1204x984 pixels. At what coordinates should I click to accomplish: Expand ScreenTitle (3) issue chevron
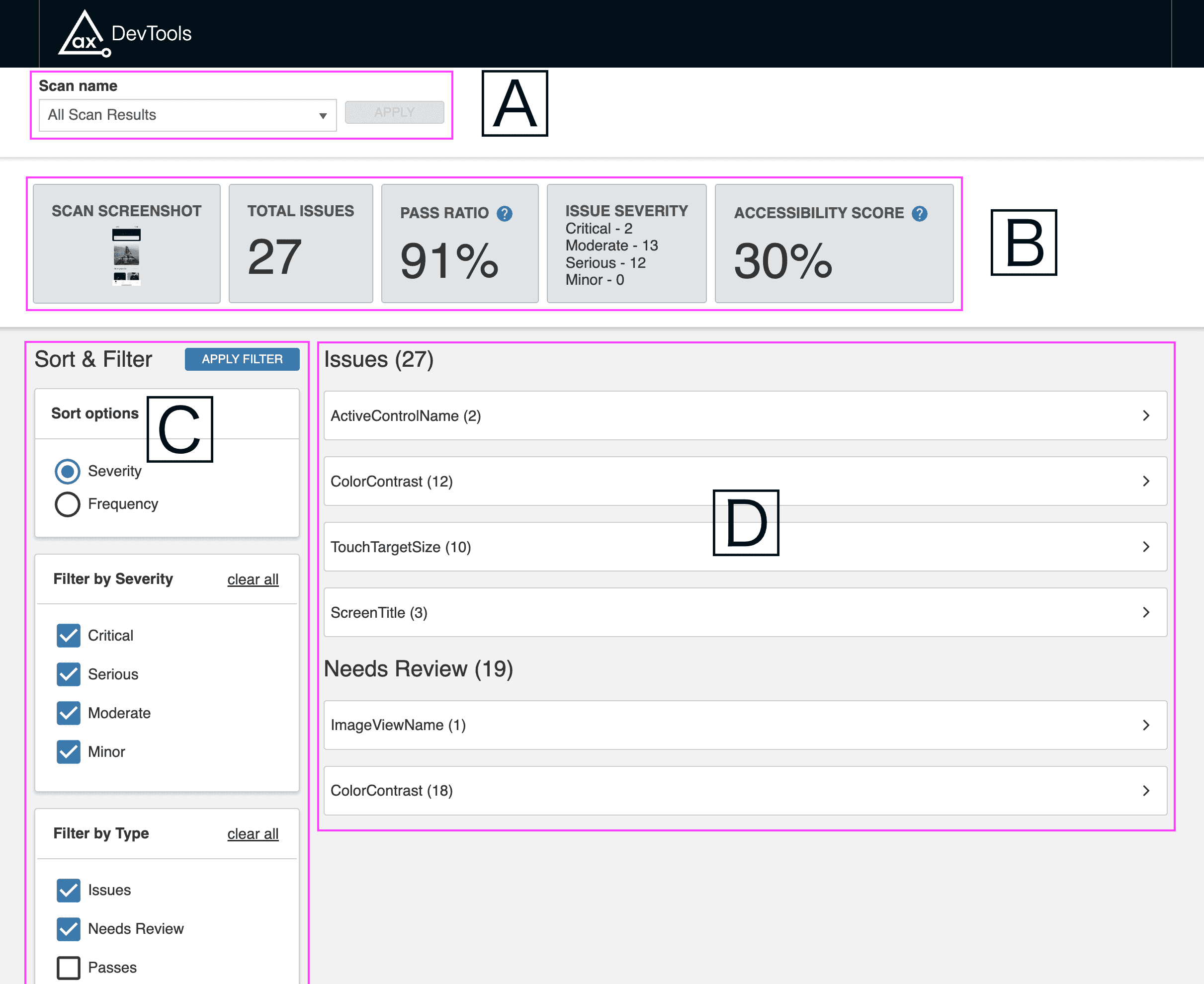pyautogui.click(x=1146, y=612)
